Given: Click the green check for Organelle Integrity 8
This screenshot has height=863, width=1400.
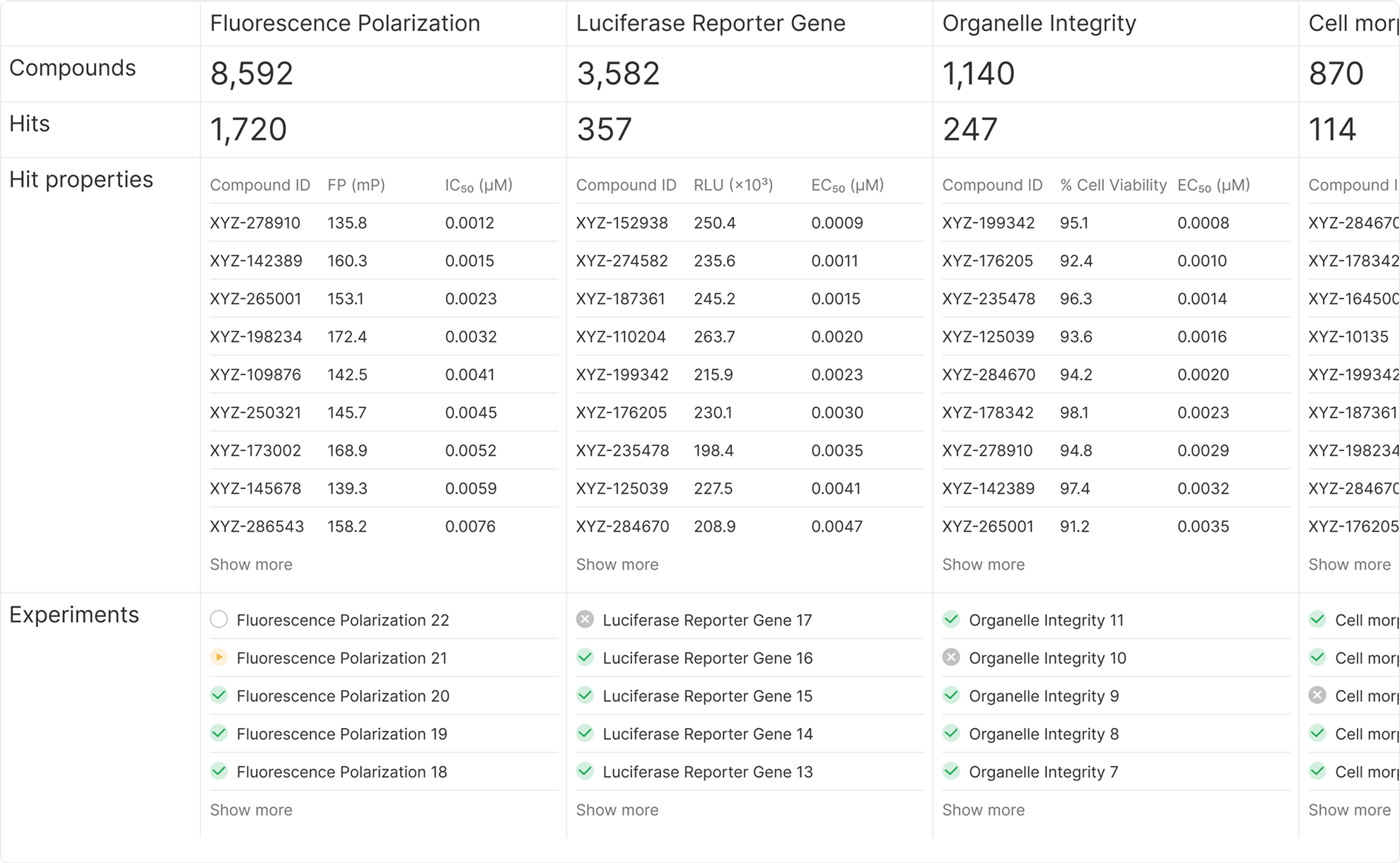Looking at the screenshot, I should (x=951, y=734).
